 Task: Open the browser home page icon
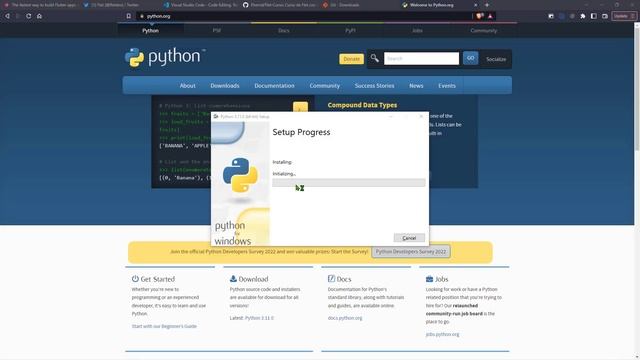(x=39, y=16)
